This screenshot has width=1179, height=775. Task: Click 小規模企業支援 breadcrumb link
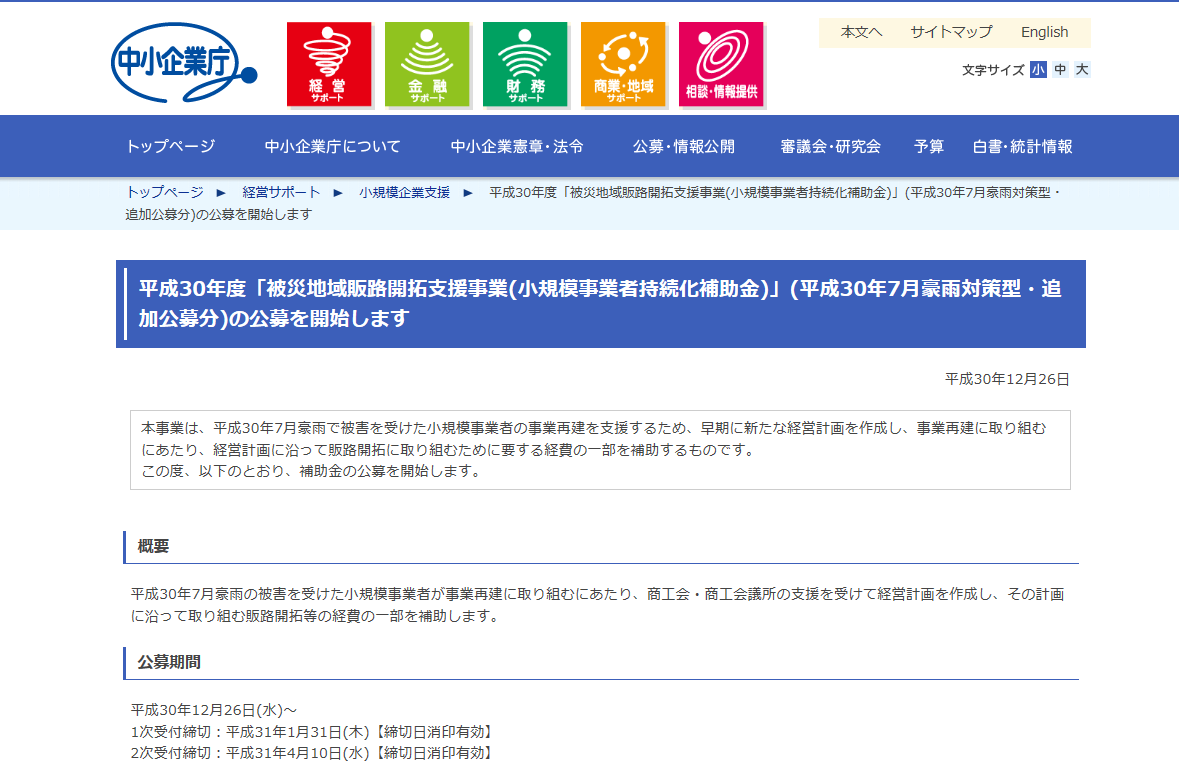tap(404, 192)
